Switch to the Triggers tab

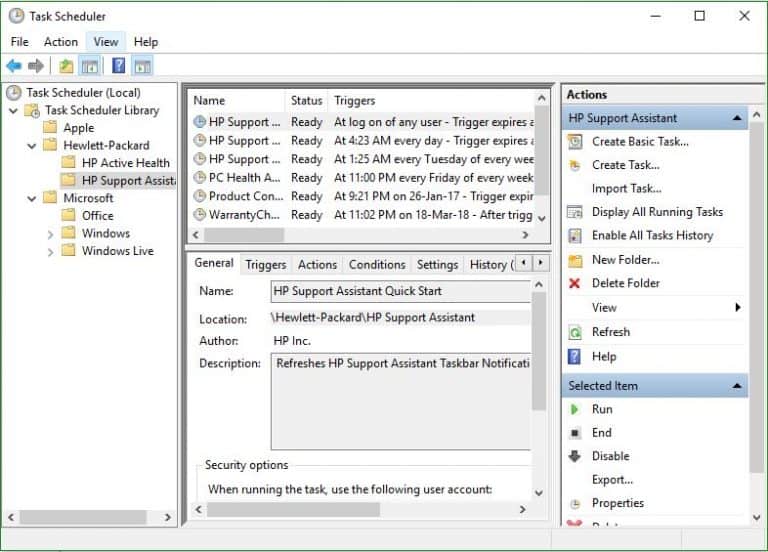point(265,265)
